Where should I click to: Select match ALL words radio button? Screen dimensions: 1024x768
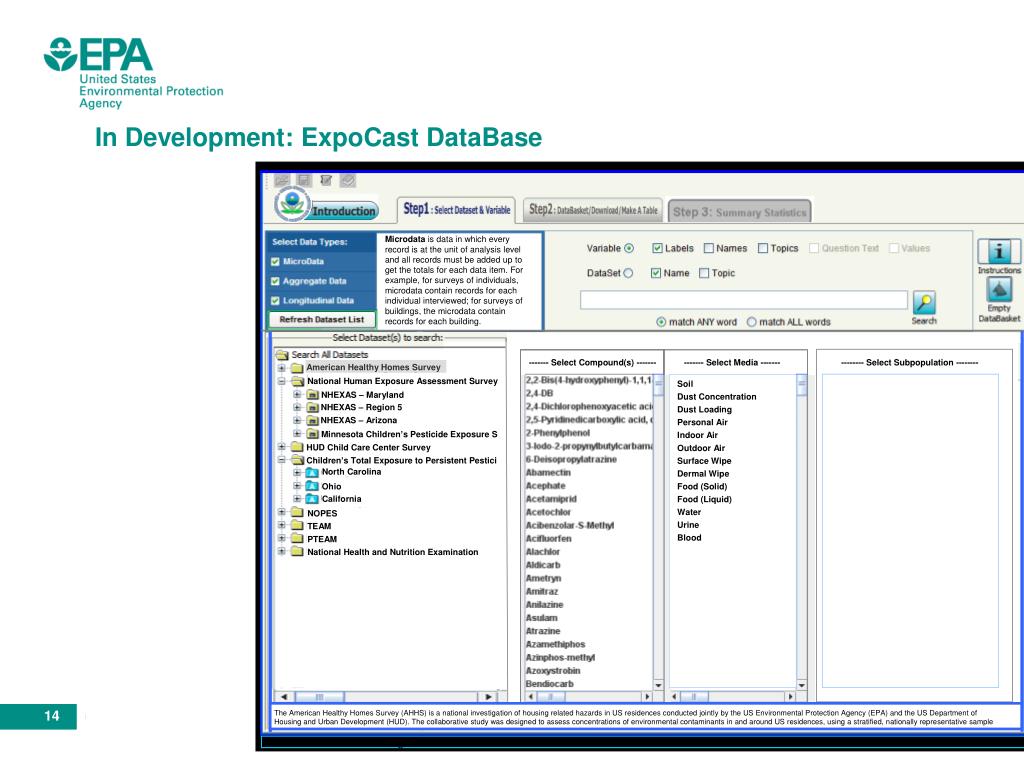pos(752,322)
